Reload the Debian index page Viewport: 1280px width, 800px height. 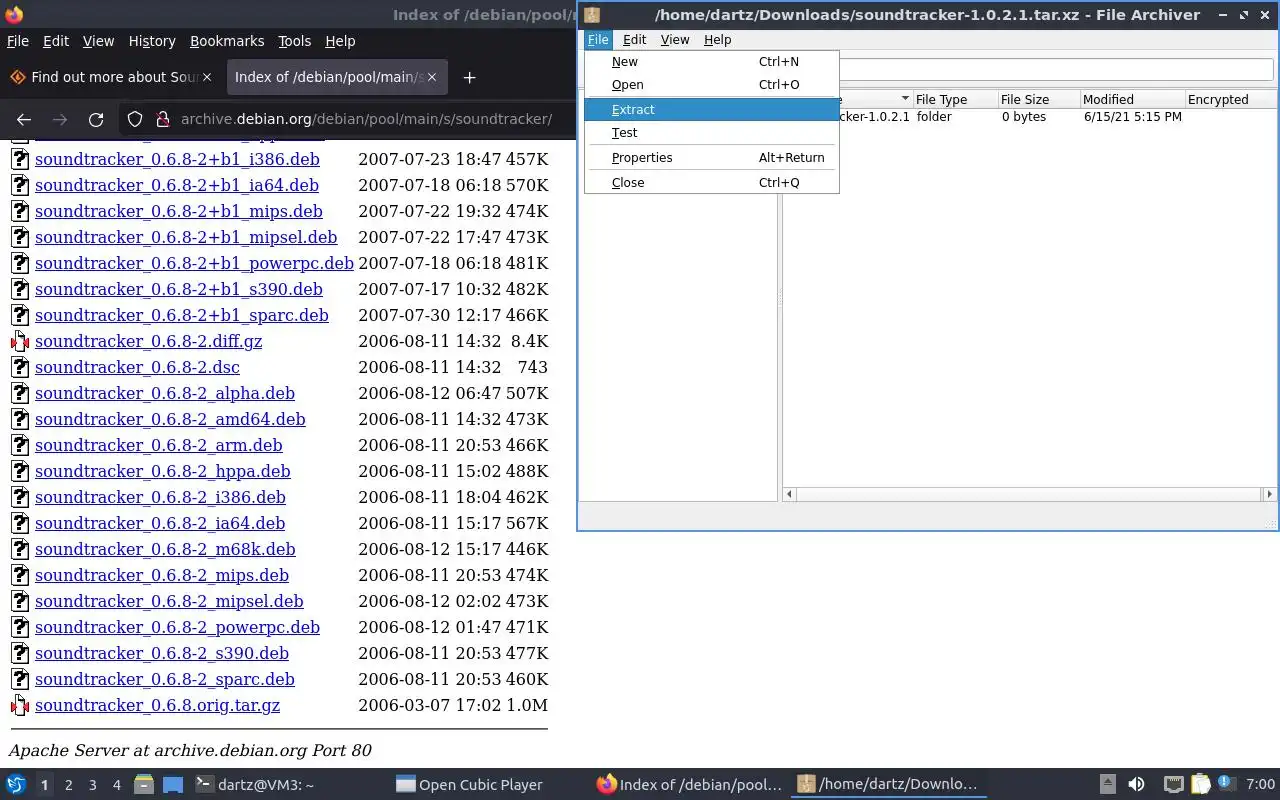coord(96,119)
